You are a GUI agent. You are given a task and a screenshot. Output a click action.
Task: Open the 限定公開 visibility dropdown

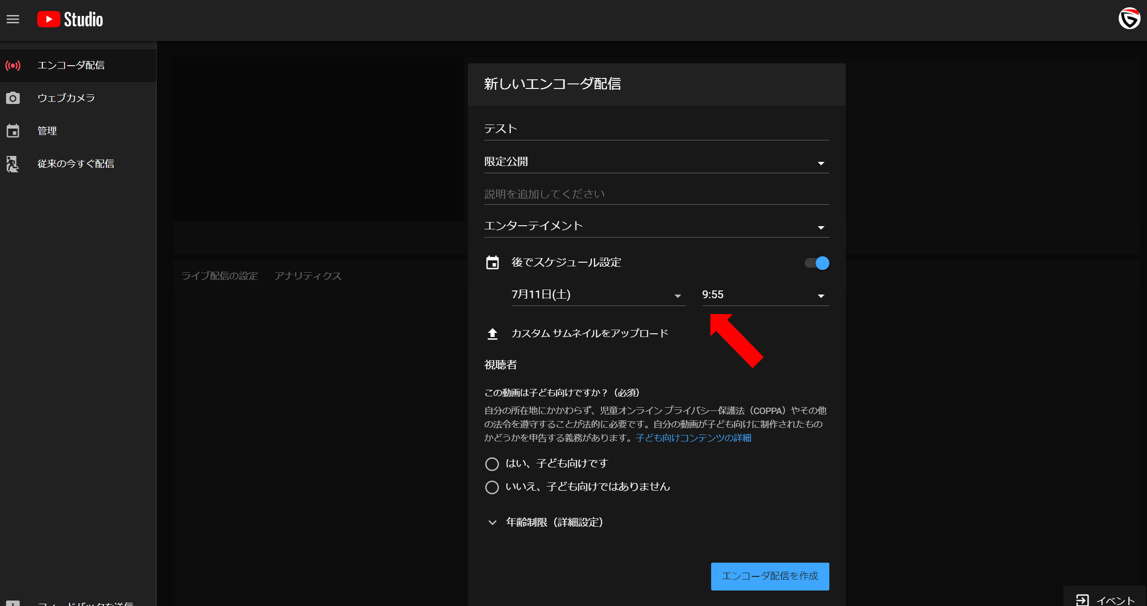coord(655,162)
